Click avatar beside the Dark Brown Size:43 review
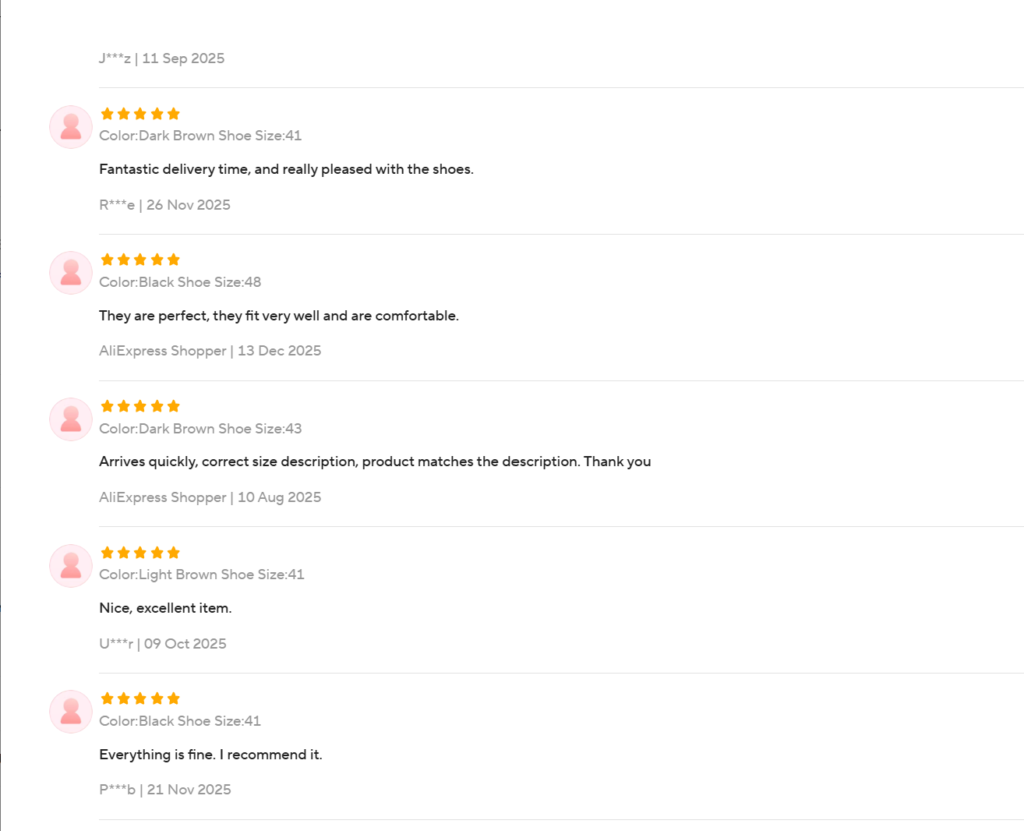Viewport: 1024px width, 831px height. (70, 419)
